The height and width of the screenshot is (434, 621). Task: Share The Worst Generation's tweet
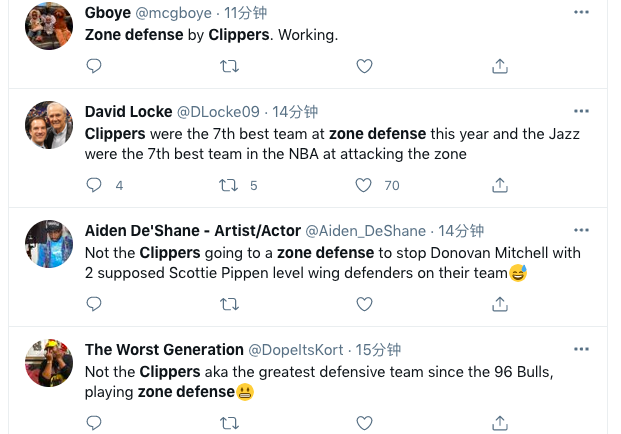coord(499,423)
